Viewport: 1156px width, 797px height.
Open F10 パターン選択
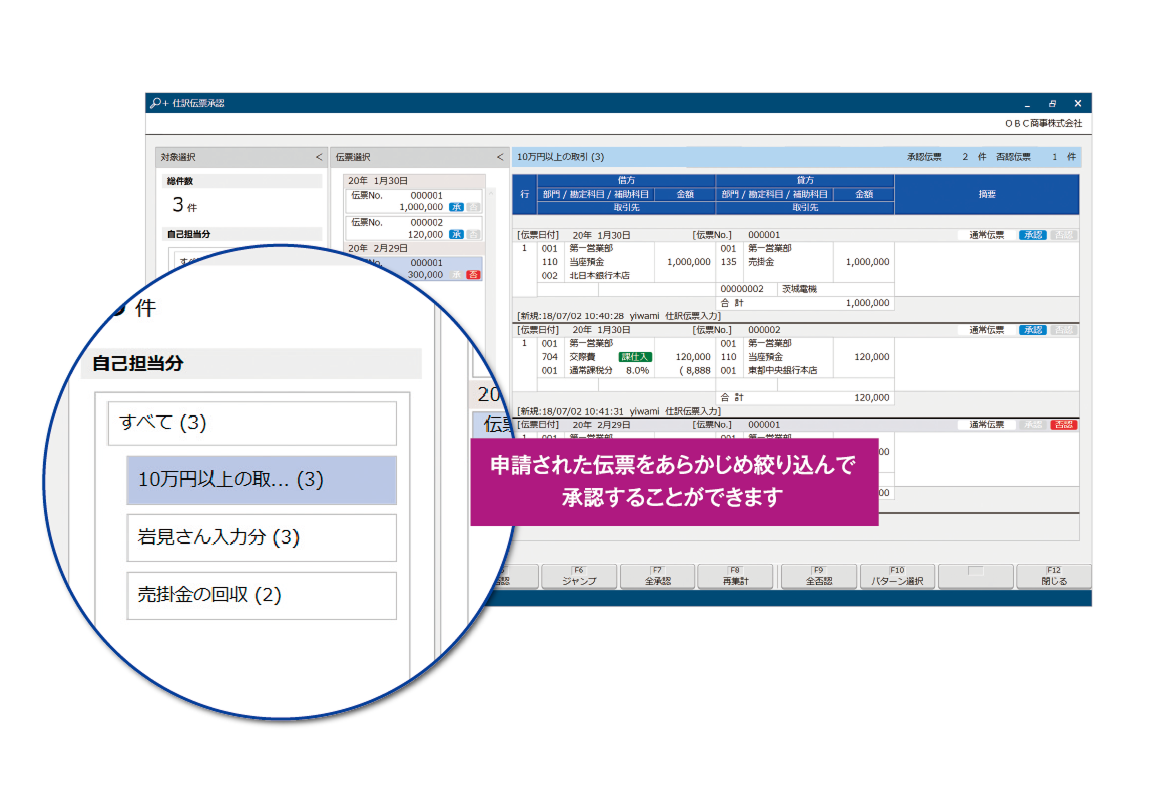click(x=897, y=577)
